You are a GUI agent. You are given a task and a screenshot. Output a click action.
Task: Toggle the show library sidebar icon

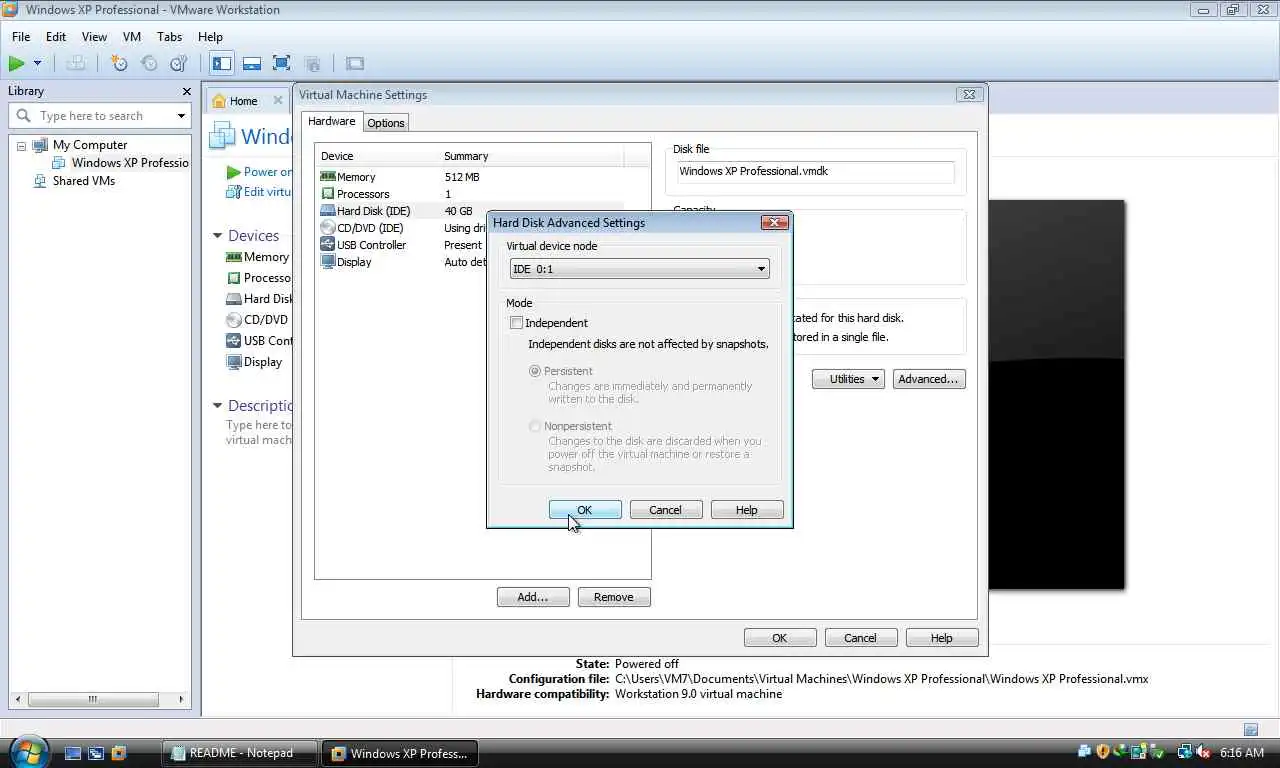pyautogui.click(x=222, y=63)
